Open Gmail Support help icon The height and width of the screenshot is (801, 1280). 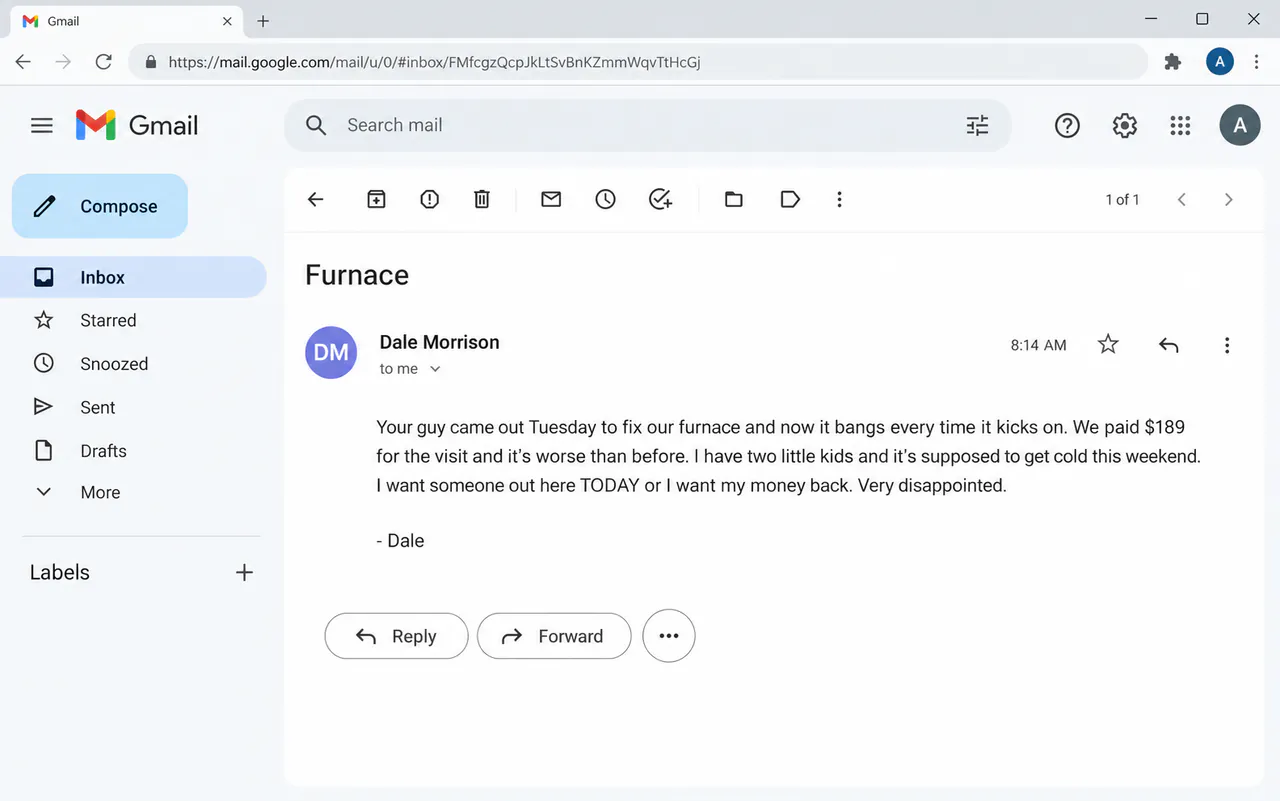coord(1067,125)
